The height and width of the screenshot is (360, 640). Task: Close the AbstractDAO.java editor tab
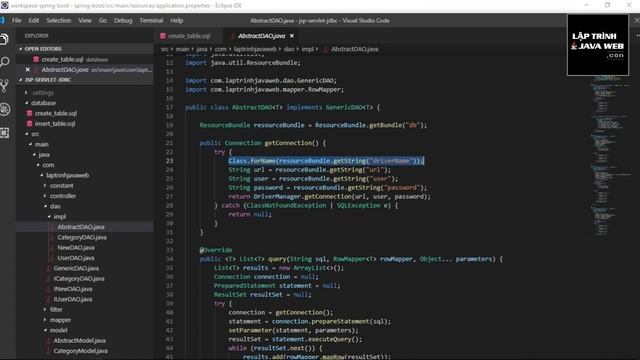pyautogui.click(x=292, y=36)
